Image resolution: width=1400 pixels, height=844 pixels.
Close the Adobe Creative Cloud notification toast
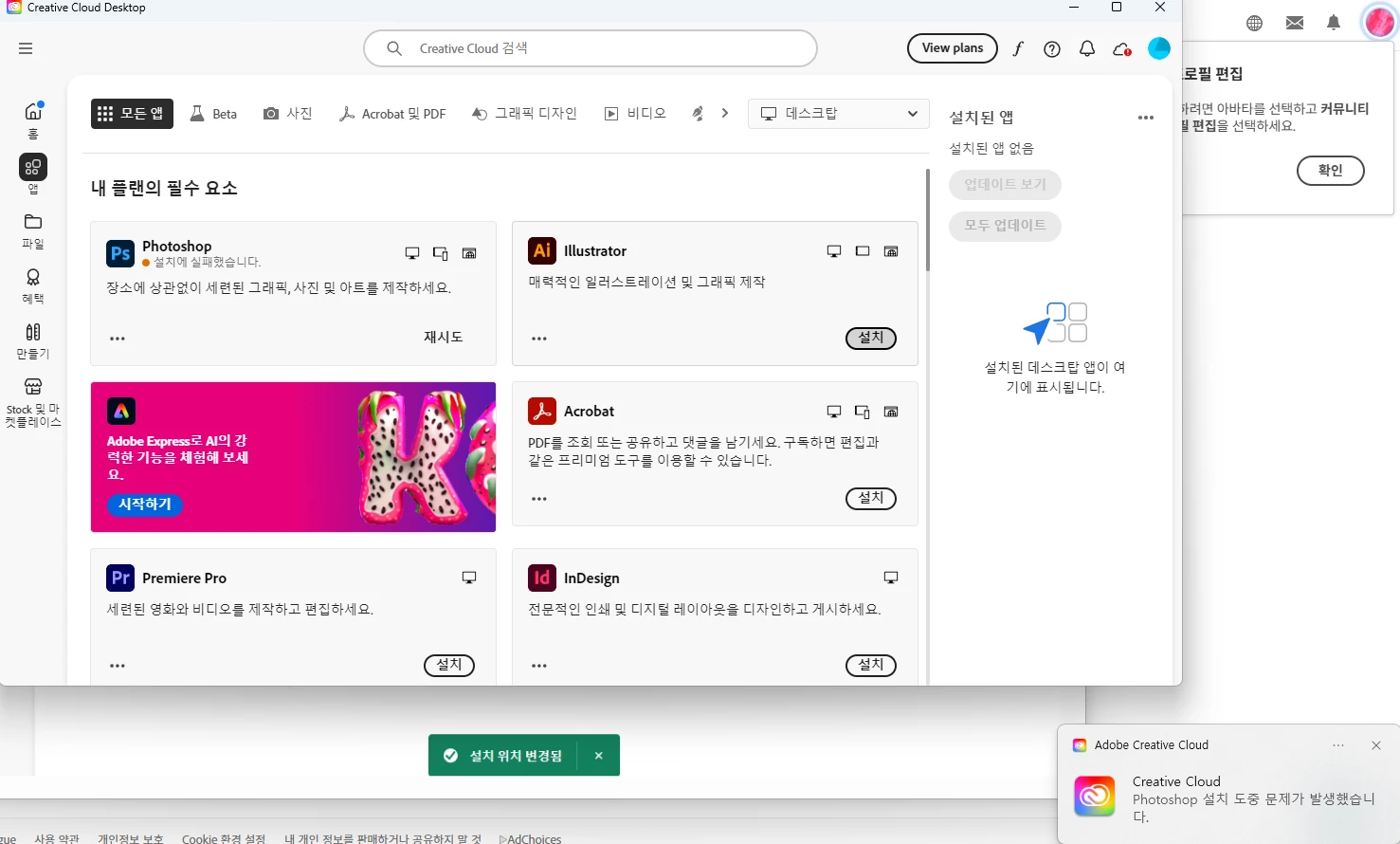click(1376, 745)
